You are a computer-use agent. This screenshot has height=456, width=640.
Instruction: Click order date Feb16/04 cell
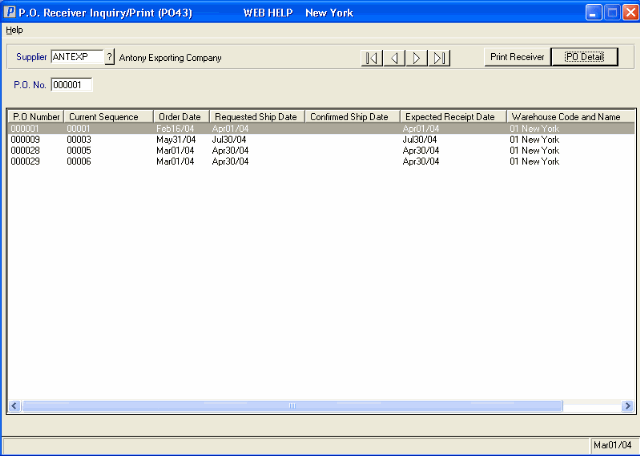click(175, 129)
